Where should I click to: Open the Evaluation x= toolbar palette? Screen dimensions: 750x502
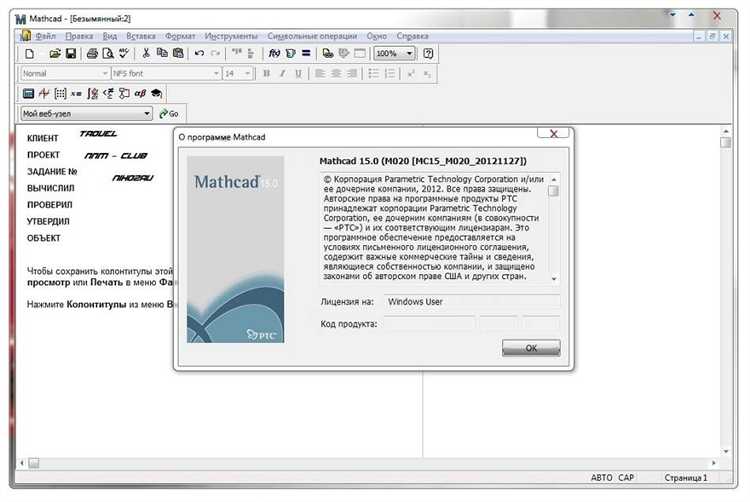click(76, 93)
